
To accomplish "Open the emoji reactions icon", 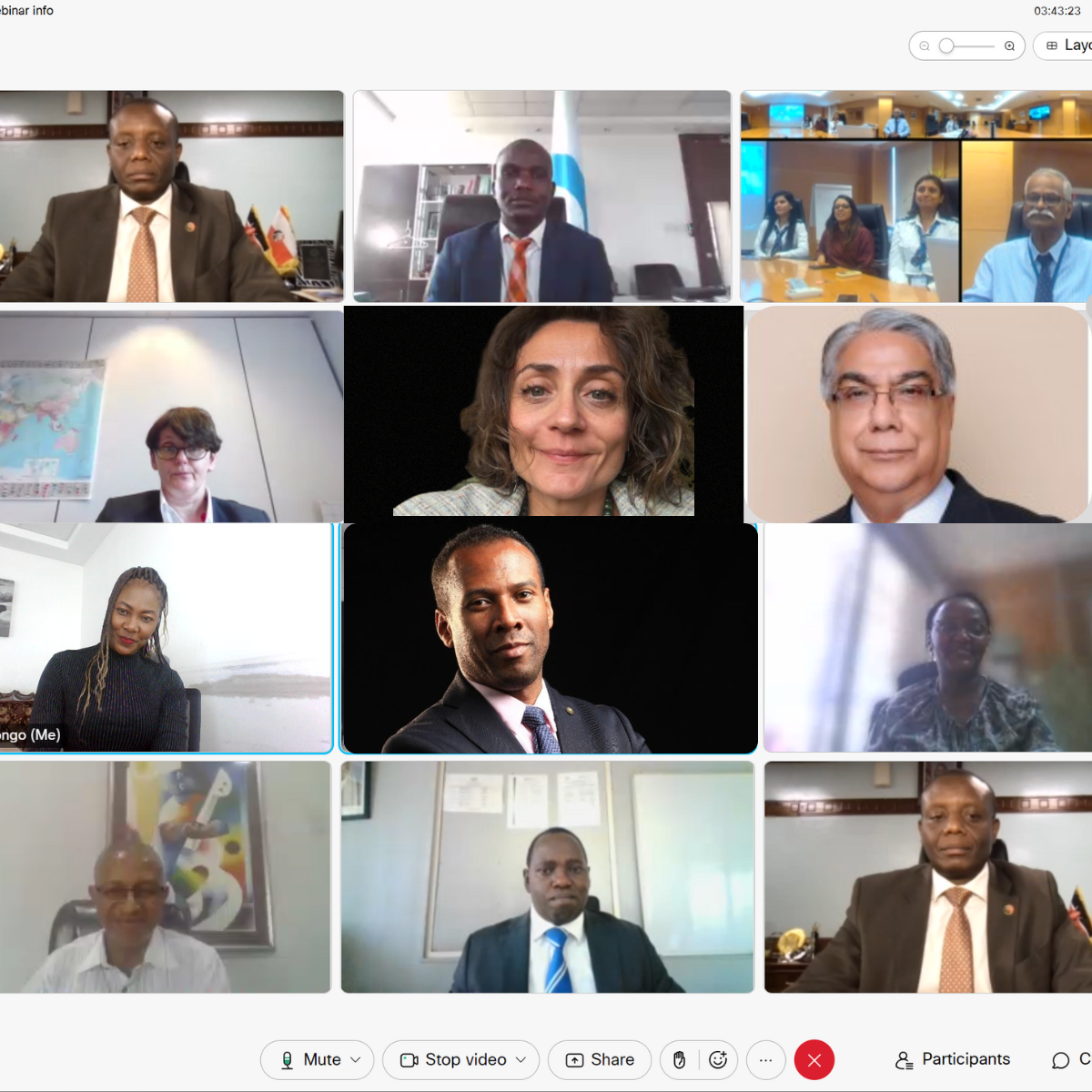I will click(718, 1059).
